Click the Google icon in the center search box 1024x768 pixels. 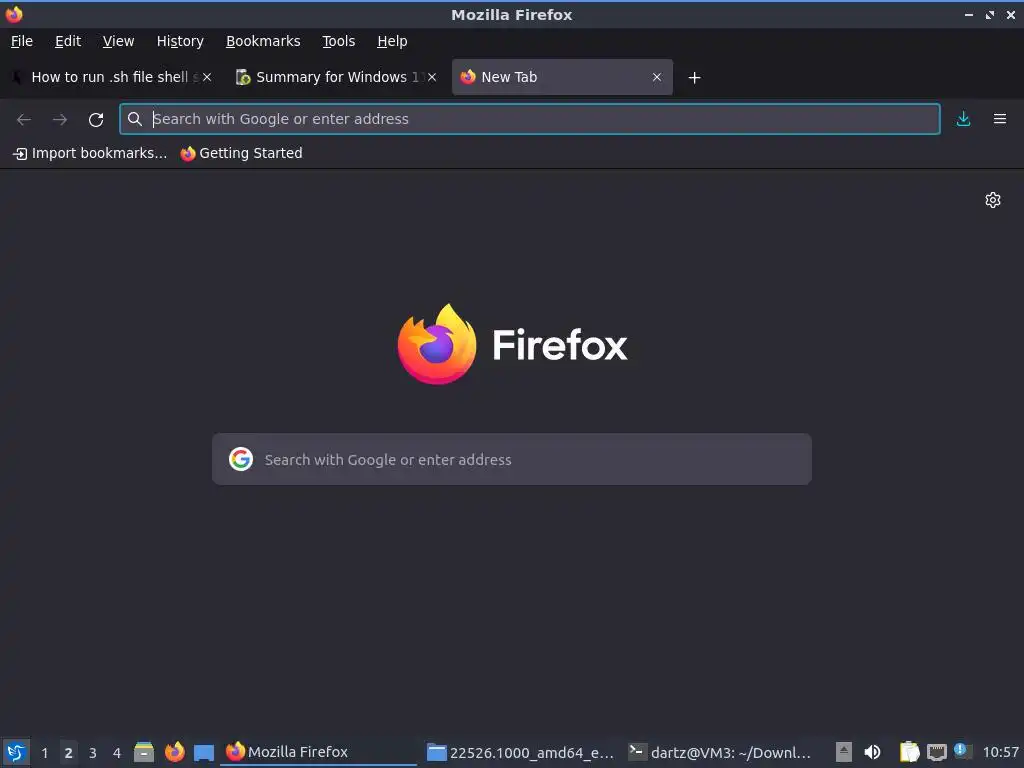pyautogui.click(x=241, y=459)
